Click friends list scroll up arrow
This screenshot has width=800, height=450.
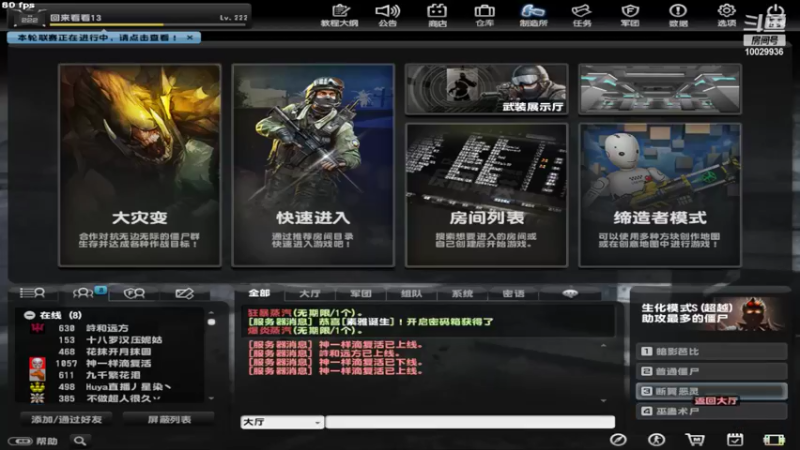211,313
